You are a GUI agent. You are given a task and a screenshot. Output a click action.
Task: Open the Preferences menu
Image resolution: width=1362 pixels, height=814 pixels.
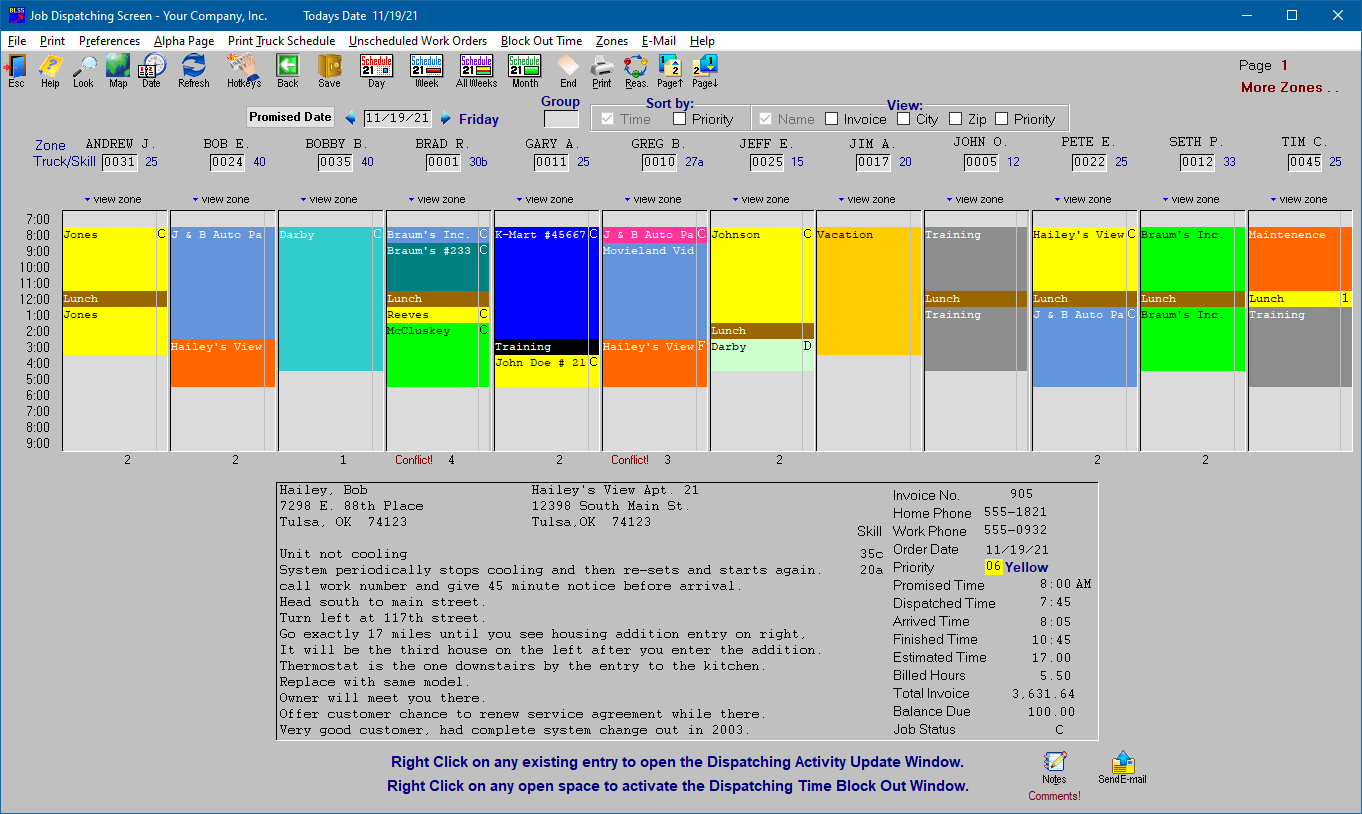[x=109, y=41]
